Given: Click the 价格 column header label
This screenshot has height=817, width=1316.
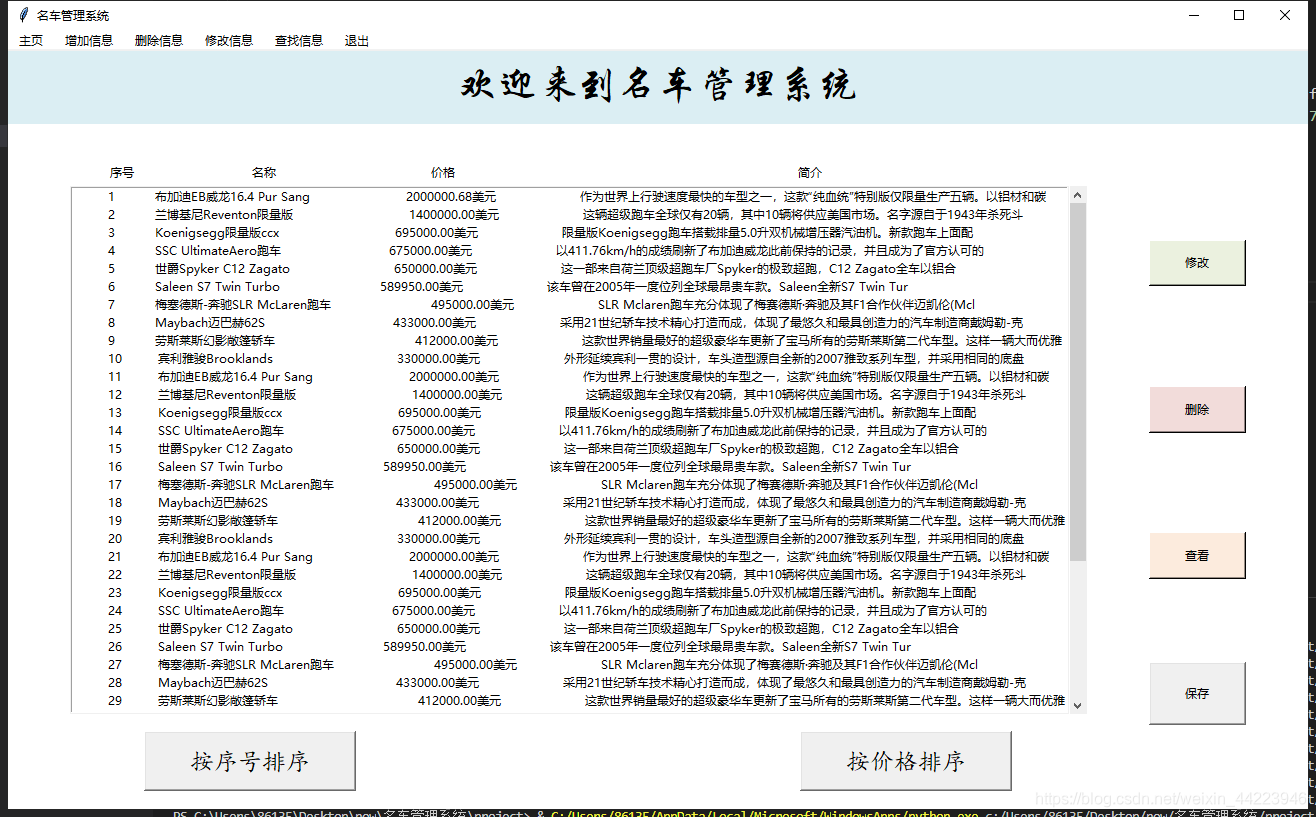Looking at the screenshot, I should click(442, 173).
